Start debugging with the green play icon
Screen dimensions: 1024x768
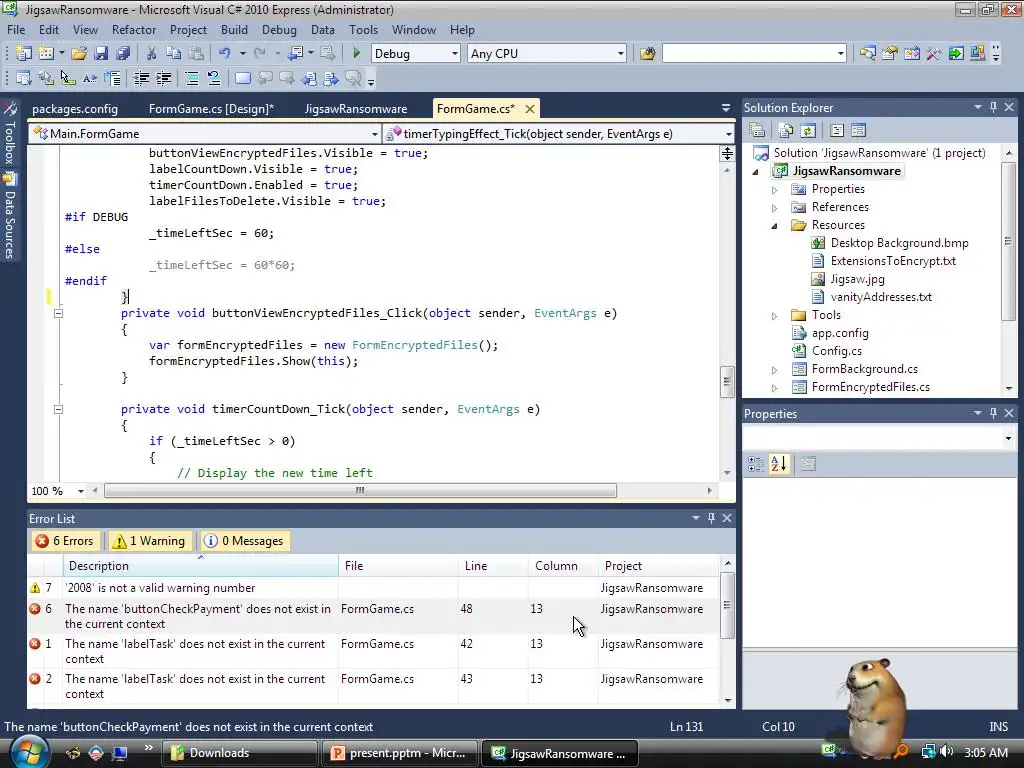coord(357,54)
